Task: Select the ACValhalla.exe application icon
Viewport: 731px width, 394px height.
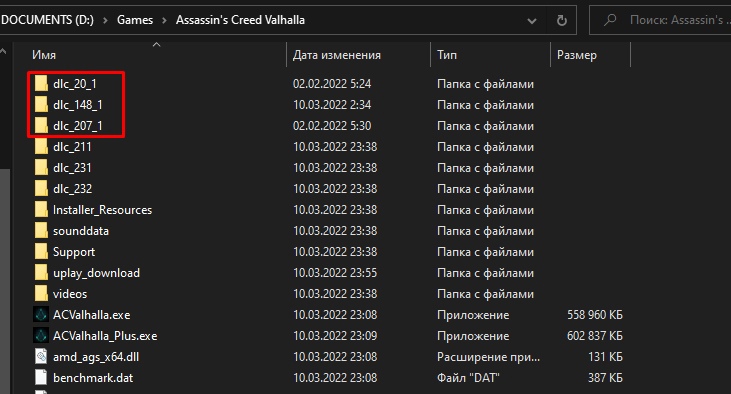Action: (x=41, y=315)
